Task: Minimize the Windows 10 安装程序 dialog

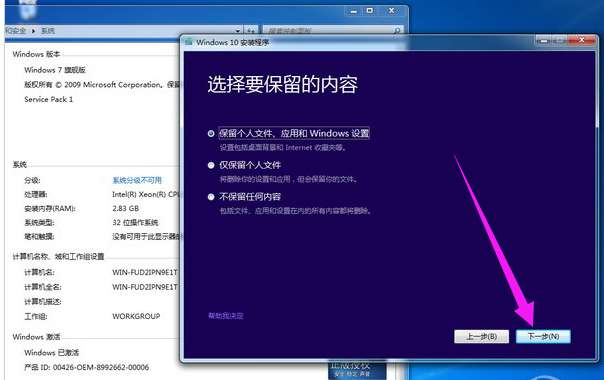Action: tap(544, 40)
